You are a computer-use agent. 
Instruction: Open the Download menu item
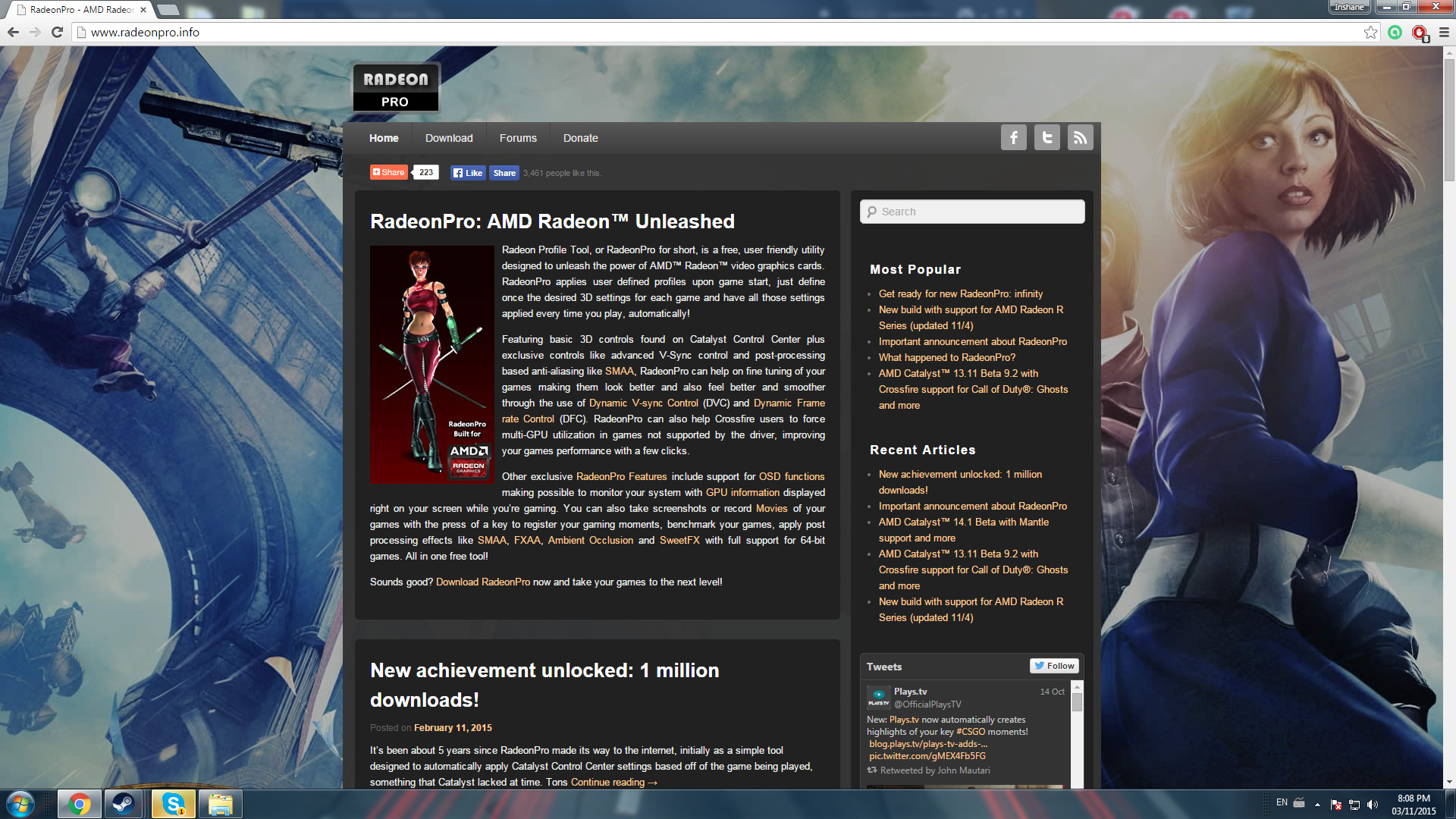[x=448, y=138]
